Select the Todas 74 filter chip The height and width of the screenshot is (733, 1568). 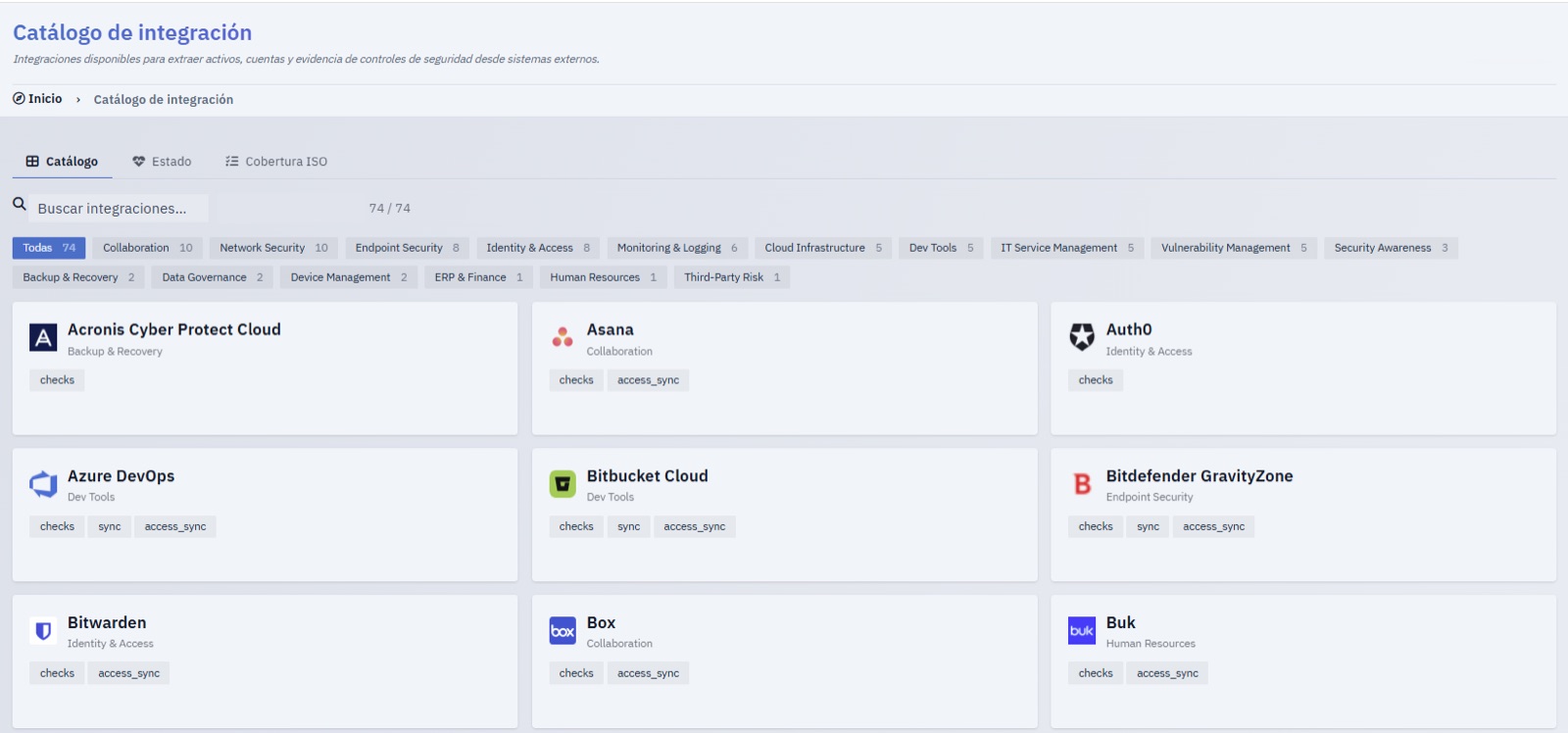(49, 248)
